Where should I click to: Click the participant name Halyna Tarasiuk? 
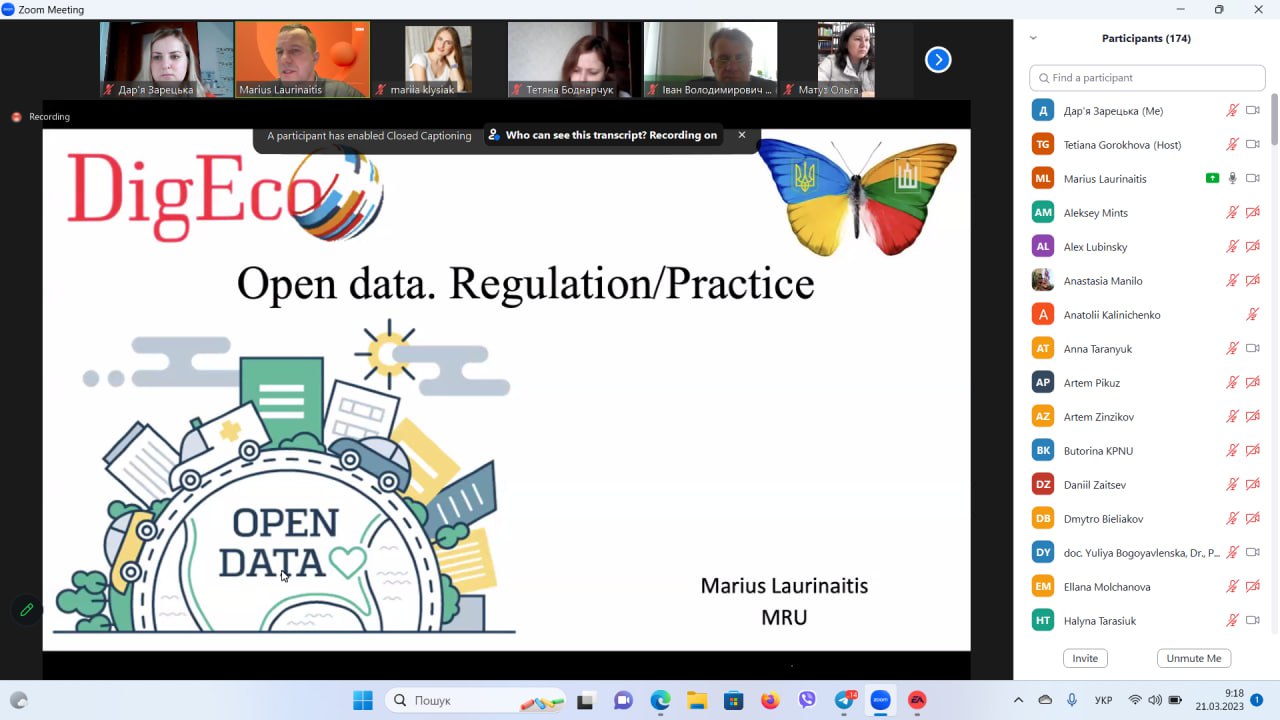click(x=1100, y=620)
